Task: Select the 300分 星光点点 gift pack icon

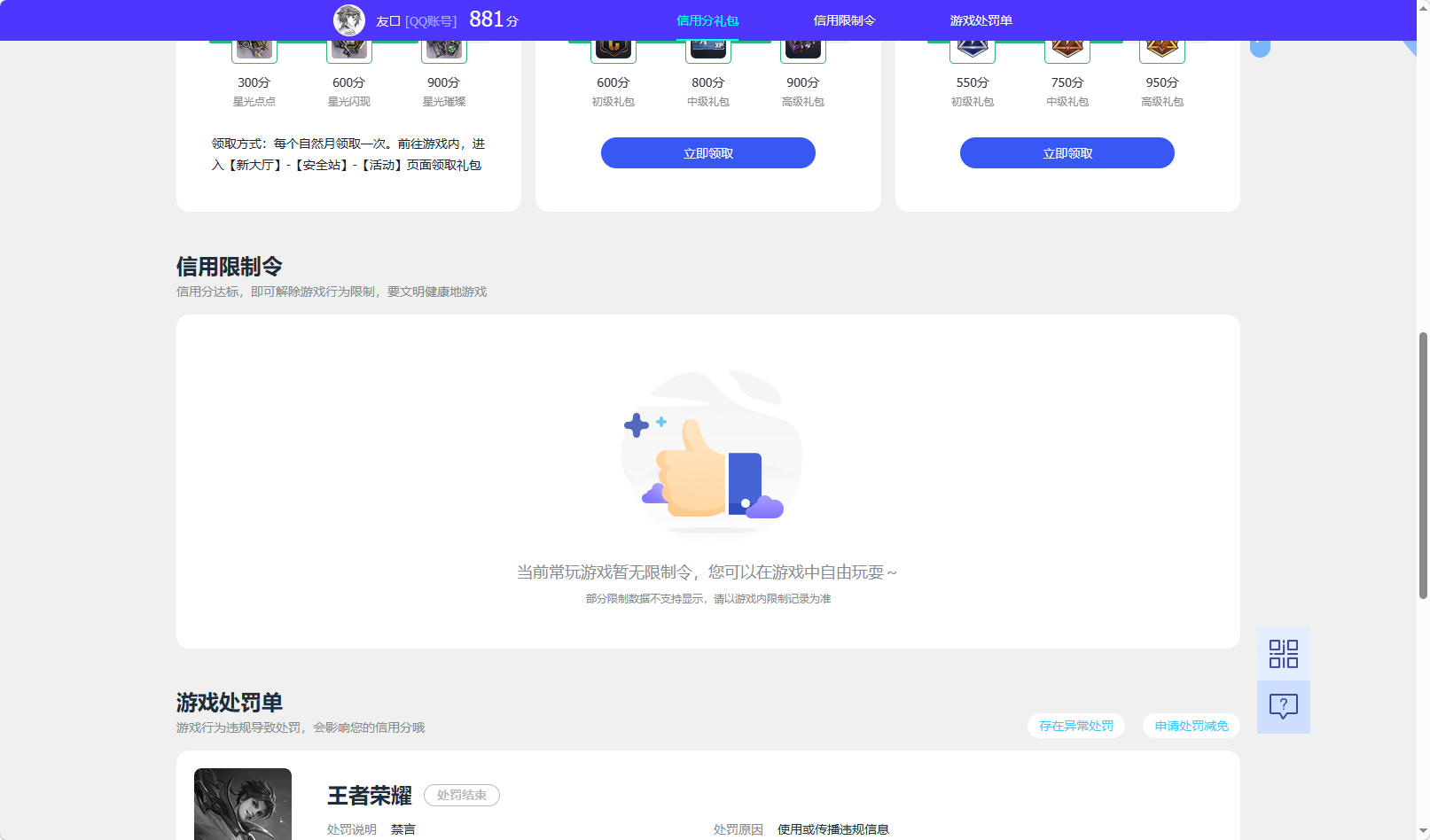Action: click(254, 49)
